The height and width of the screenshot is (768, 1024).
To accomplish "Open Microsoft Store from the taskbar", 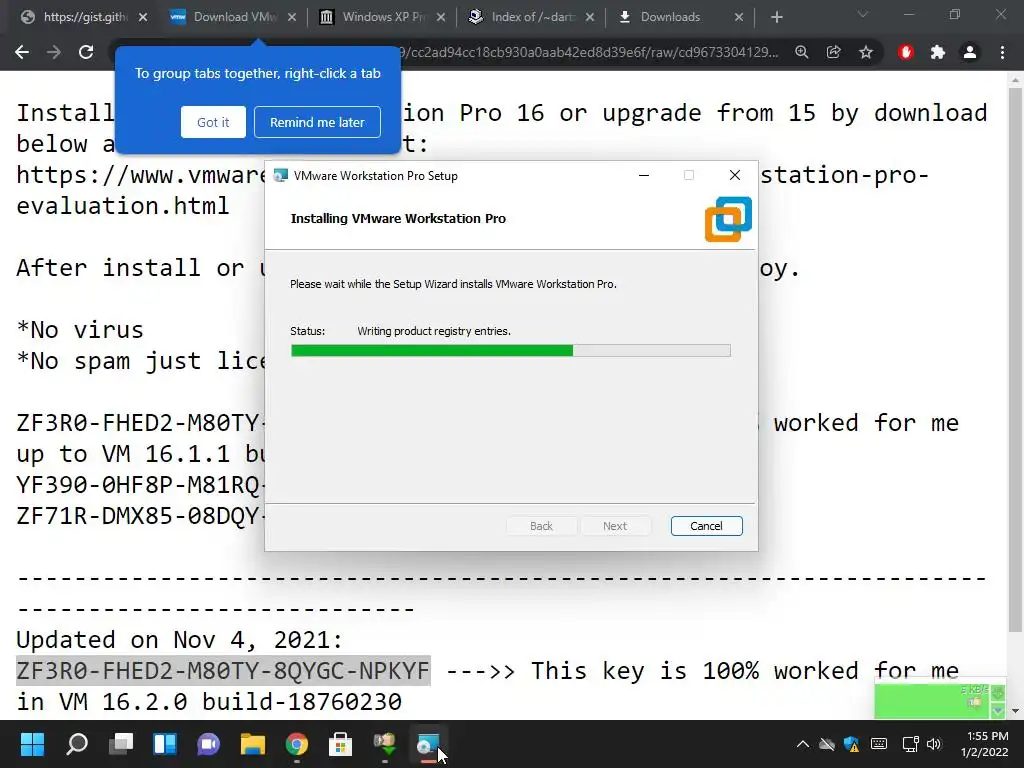I will coord(340,744).
